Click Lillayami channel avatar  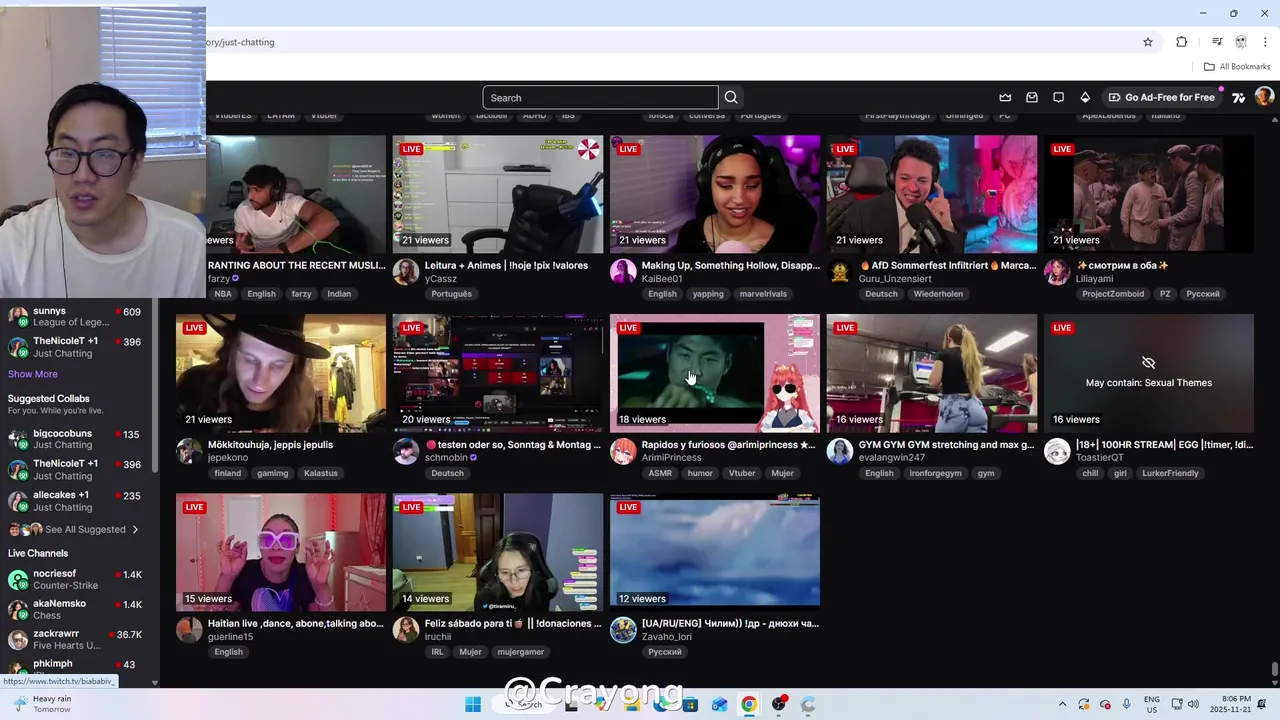[x=1057, y=272]
